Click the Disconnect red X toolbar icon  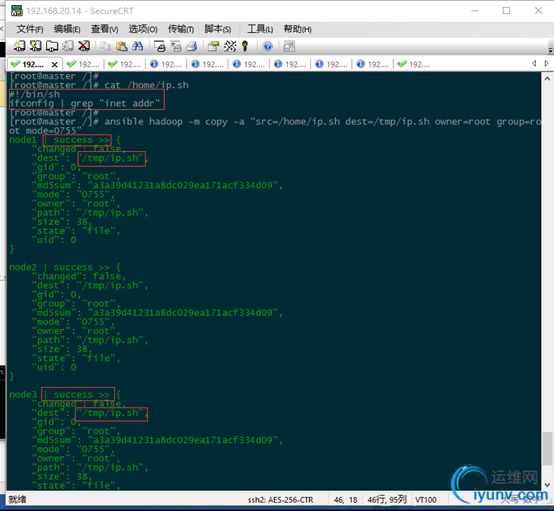click(84, 46)
